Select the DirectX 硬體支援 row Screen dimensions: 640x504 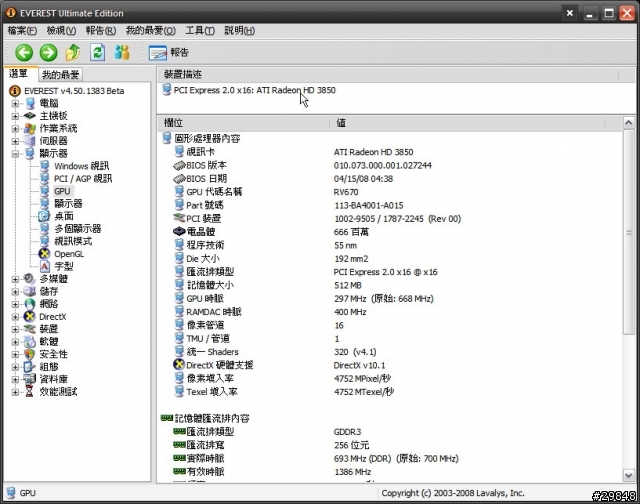pyautogui.click(x=391, y=365)
